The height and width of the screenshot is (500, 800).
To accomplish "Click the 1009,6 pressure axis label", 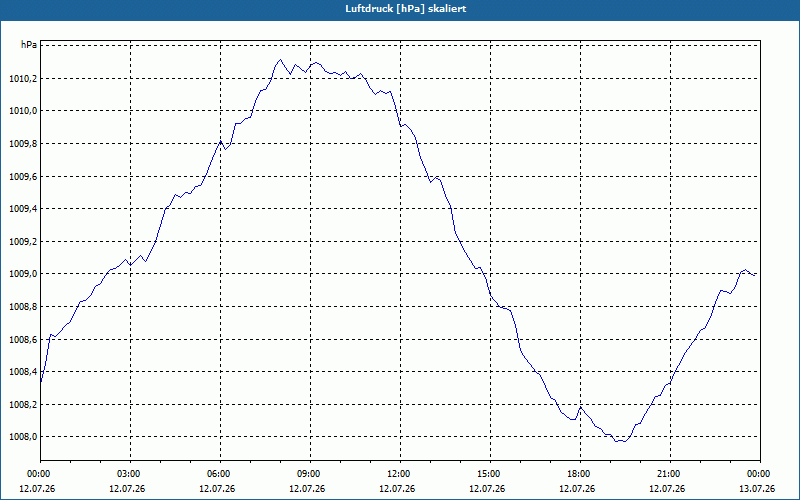I will 23,177.
